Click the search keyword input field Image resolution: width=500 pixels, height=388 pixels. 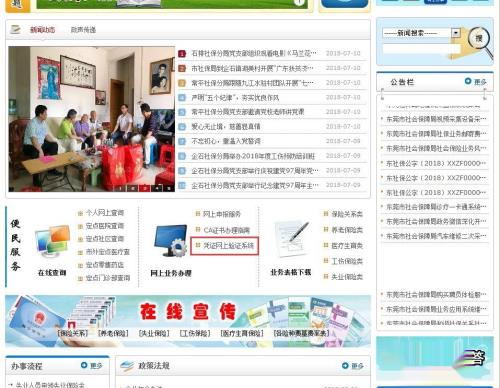(421, 49)
